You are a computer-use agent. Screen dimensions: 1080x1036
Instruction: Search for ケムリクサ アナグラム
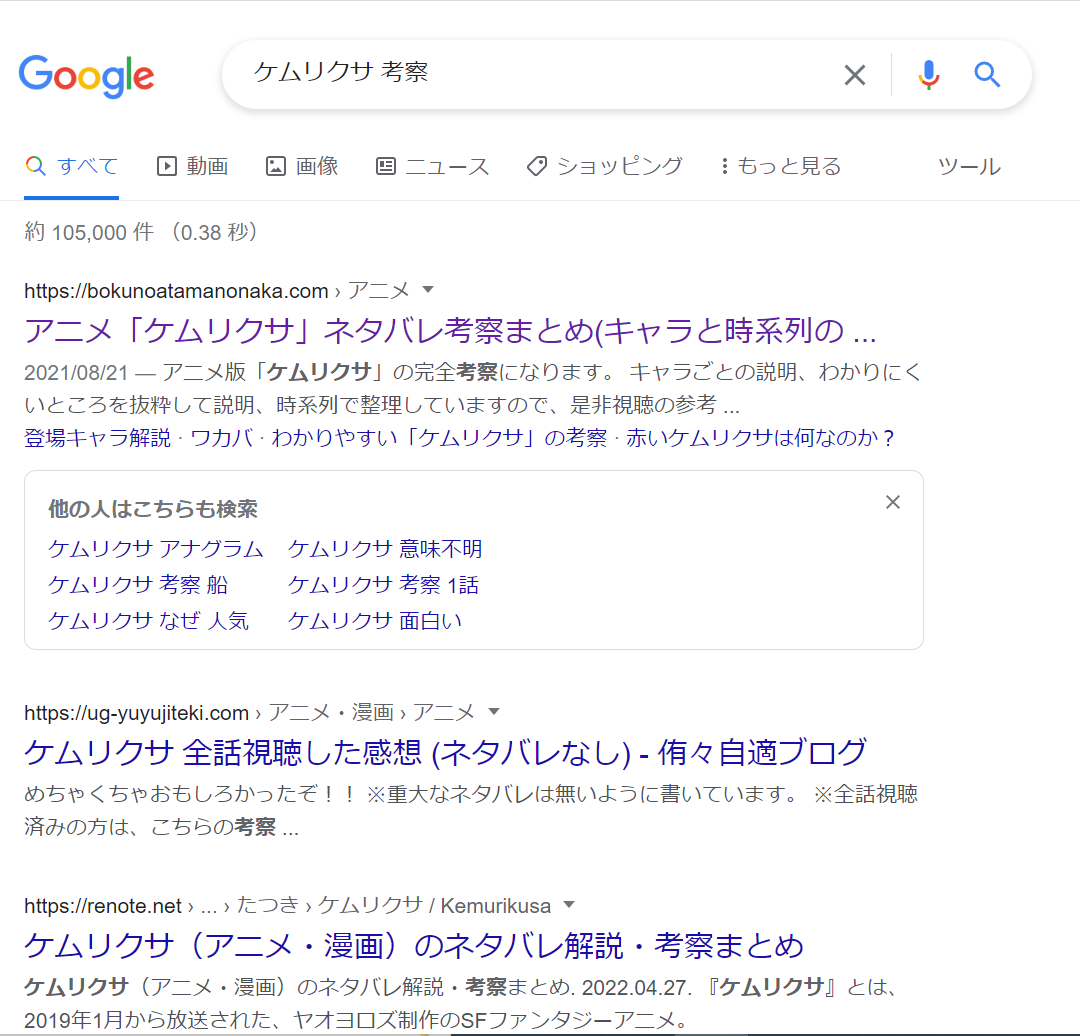point(156,549)
